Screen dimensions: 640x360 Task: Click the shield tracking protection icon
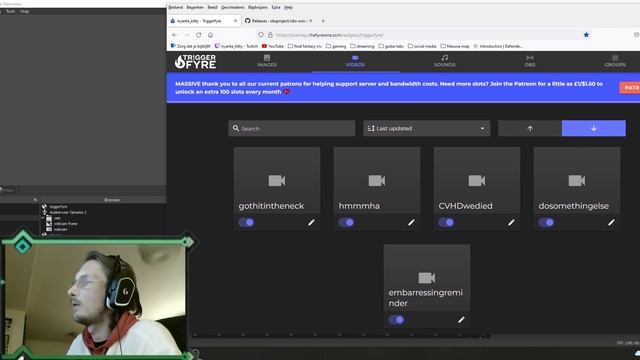[x=261, y=35]
